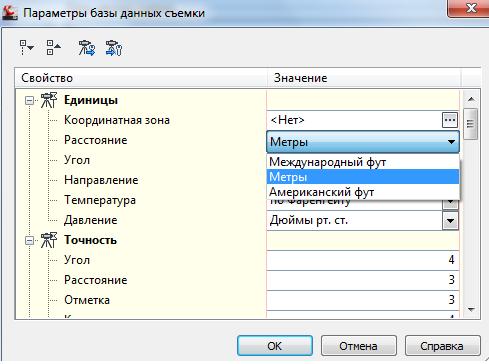The width and height of the screenshot is (489, 364).
Task: Collapse the Точность tree group
Action: 30,240
